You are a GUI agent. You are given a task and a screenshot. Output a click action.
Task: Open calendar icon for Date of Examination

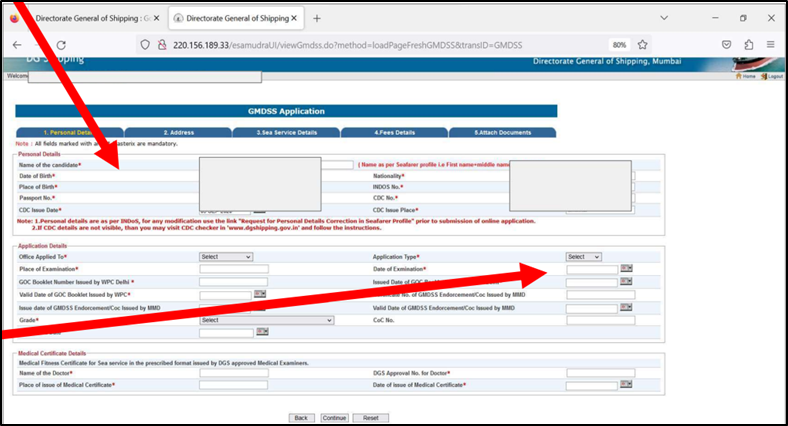click(626, 268)
